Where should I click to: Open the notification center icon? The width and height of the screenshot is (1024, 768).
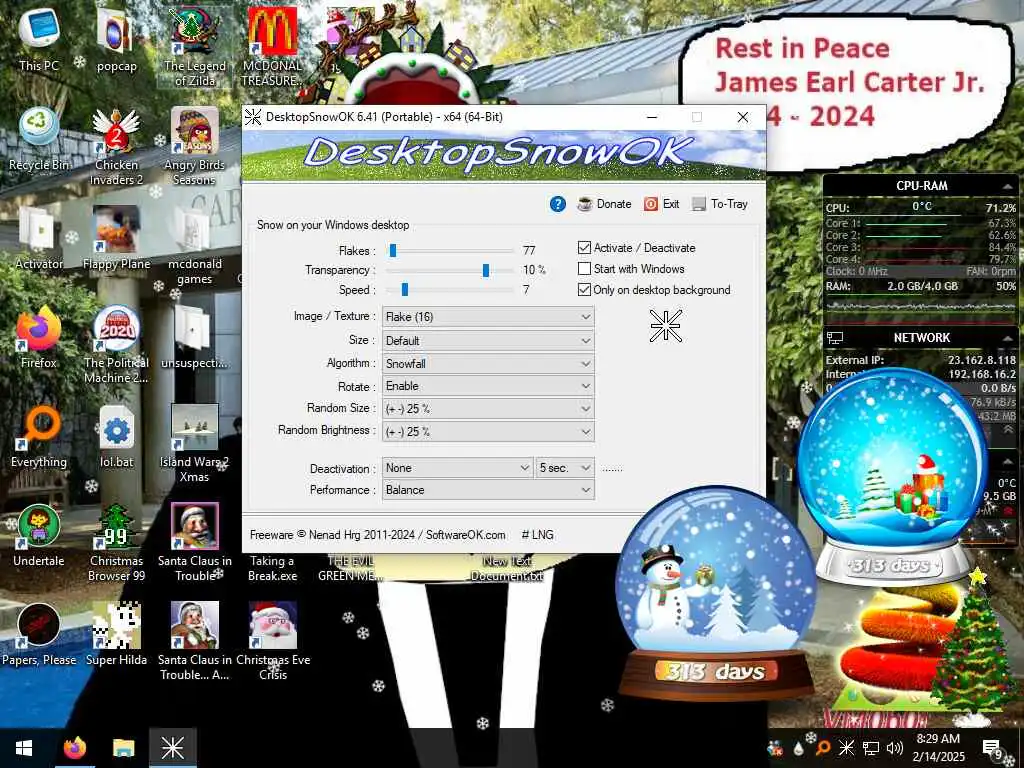(x=993, y=748)
